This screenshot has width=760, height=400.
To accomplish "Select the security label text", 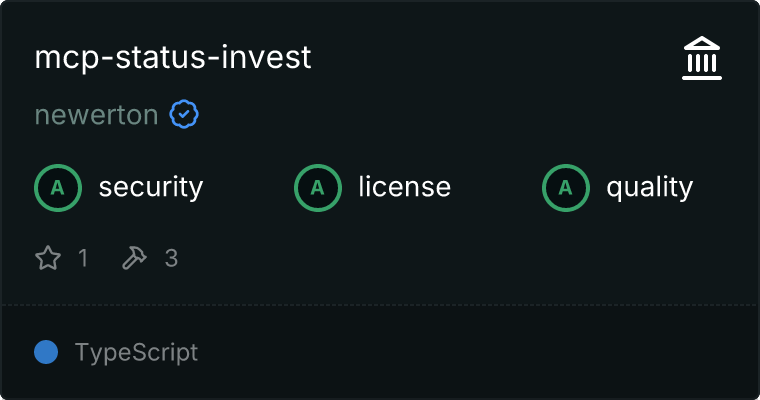I will [150, 187].
